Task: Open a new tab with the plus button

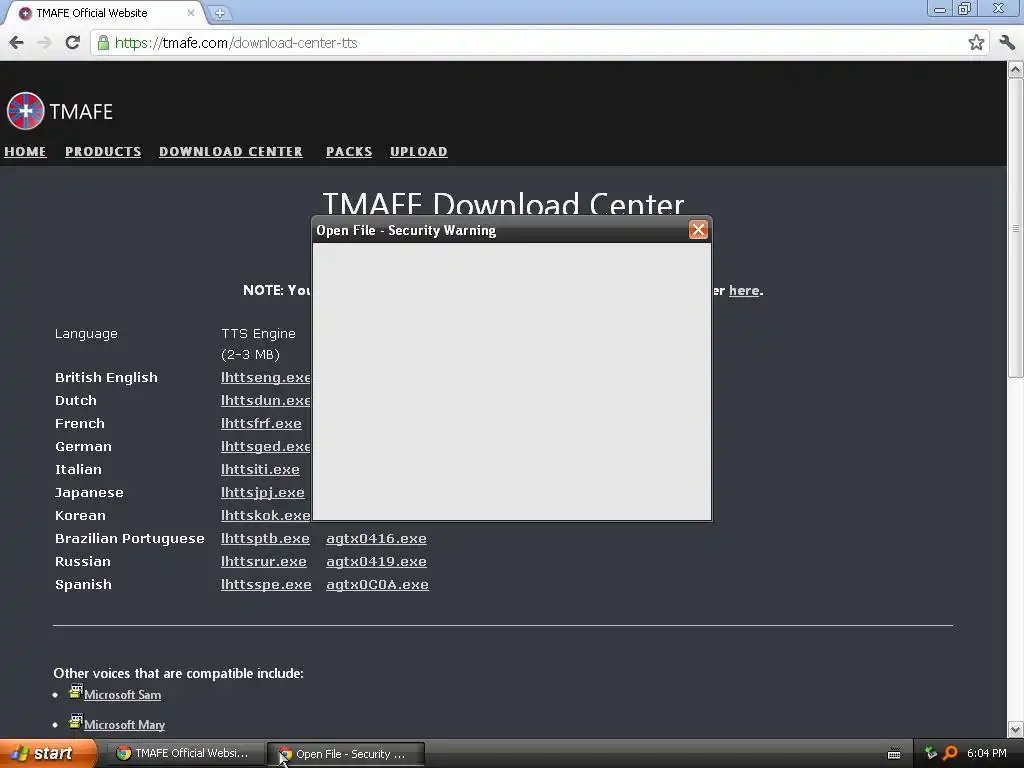Action: coord(220,13)
